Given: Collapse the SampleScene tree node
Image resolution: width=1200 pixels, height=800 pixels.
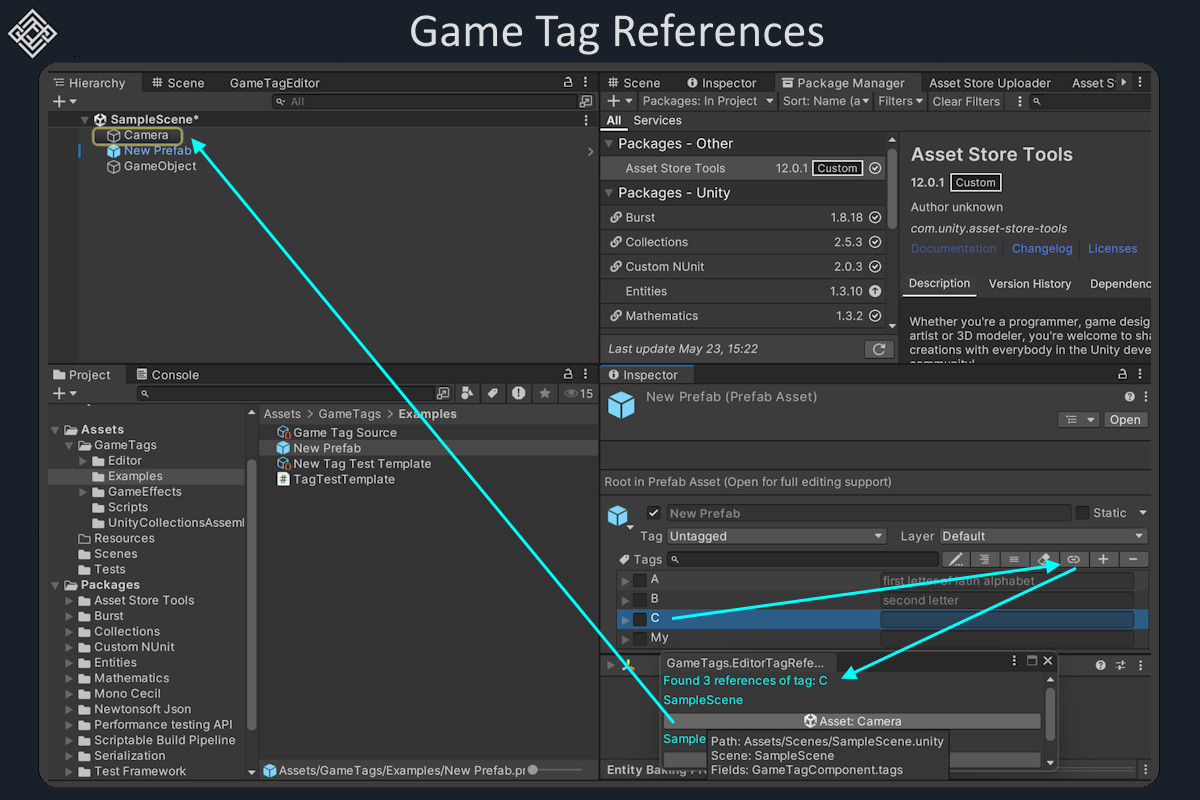Looking at the screenshot, I should pos(84,119).
